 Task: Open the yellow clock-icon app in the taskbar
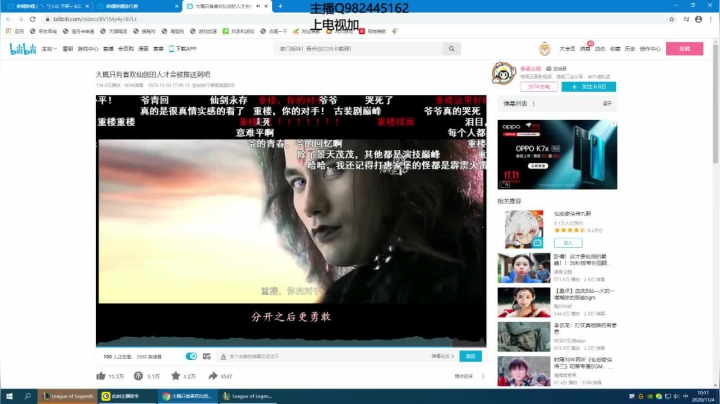pyautogui.click(x=128, y=396)
